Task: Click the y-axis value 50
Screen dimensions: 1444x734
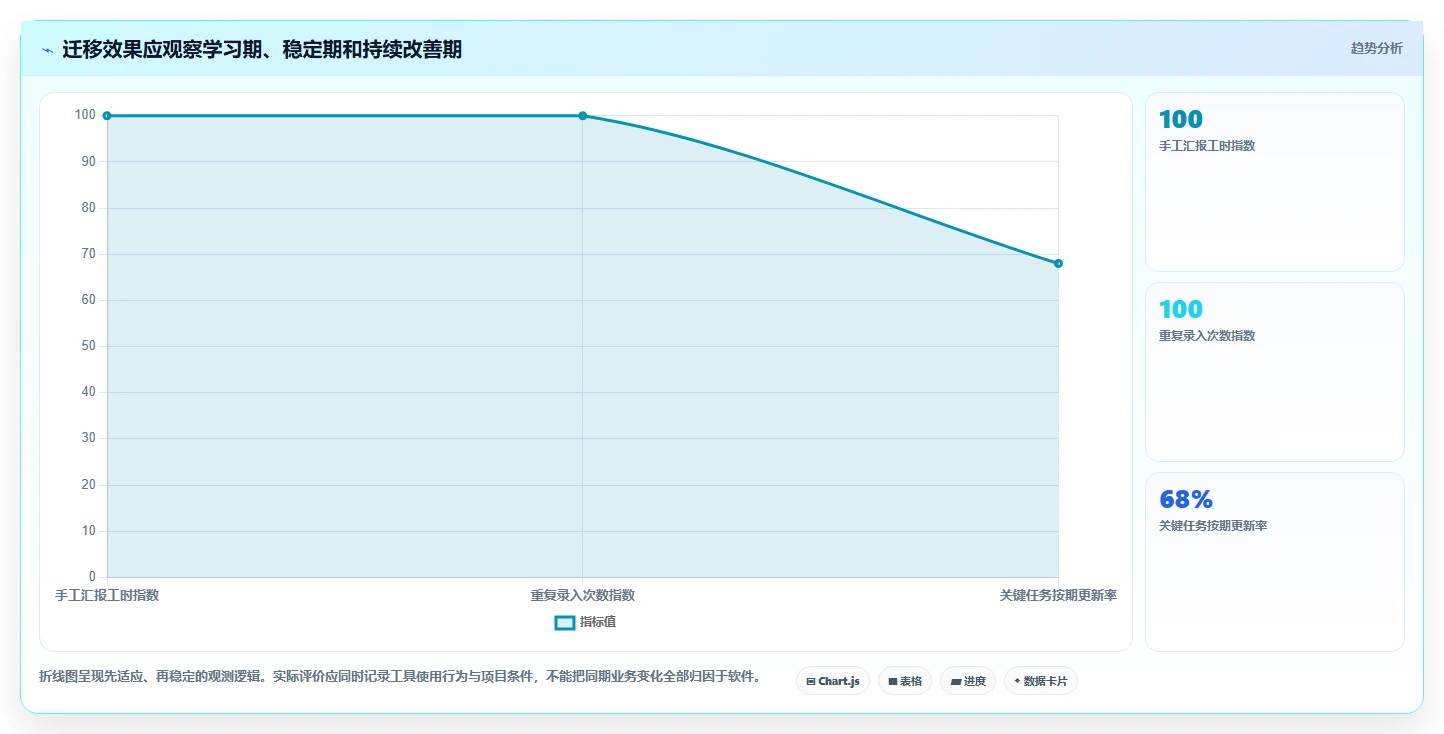Action: pyautogui.click(x=89, y=346)
